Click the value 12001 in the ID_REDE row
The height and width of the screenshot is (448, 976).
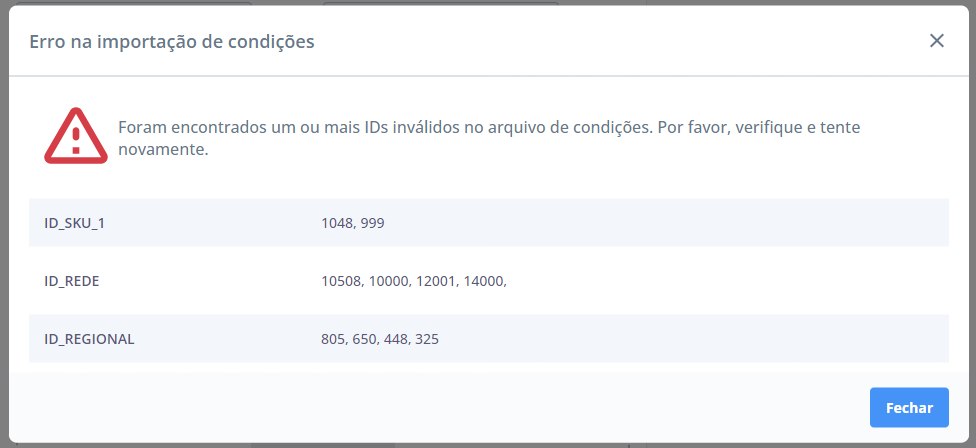pyautogui.click(x=437, y=281)
